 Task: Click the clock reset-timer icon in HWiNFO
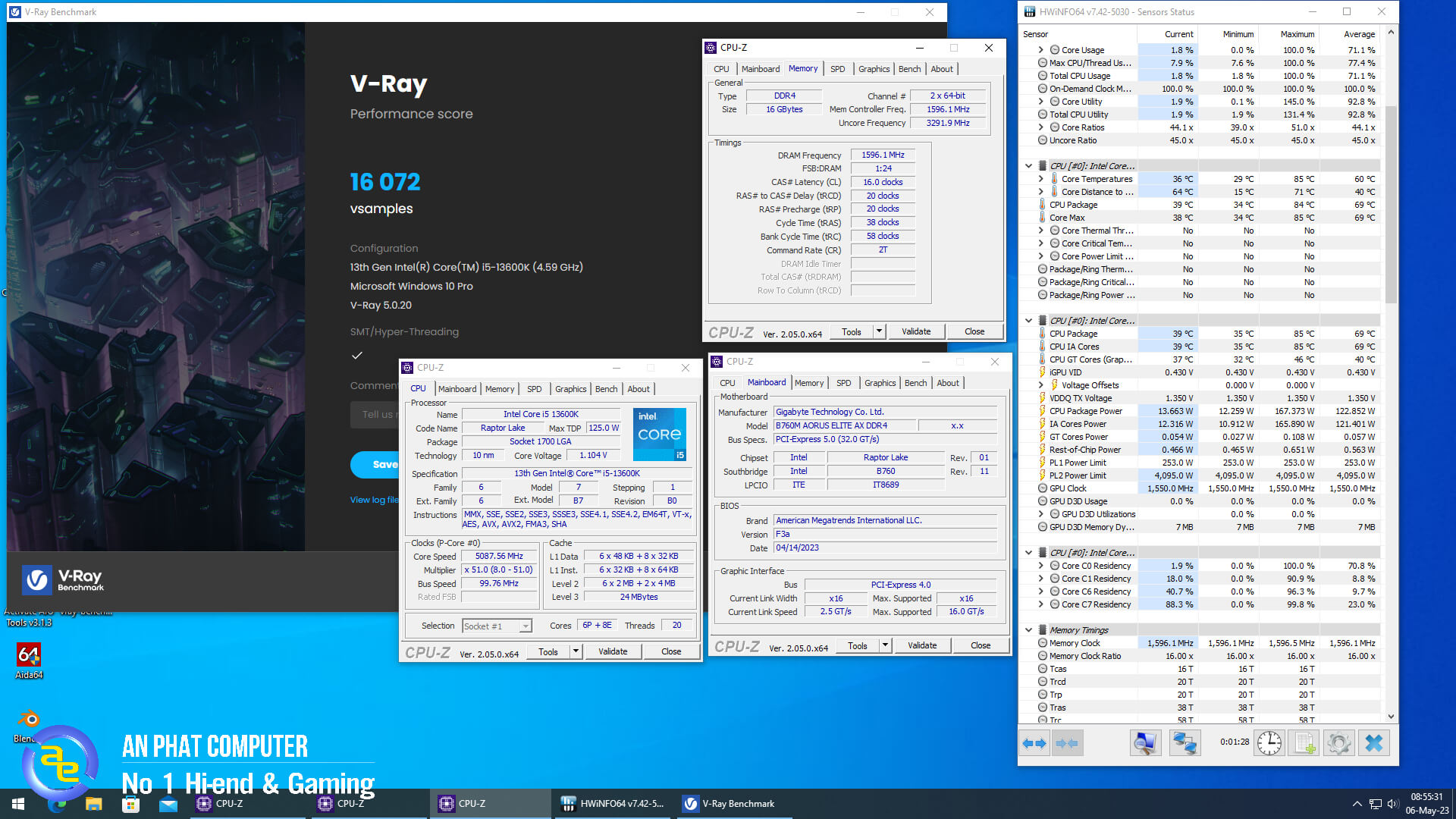(1269, 743)
